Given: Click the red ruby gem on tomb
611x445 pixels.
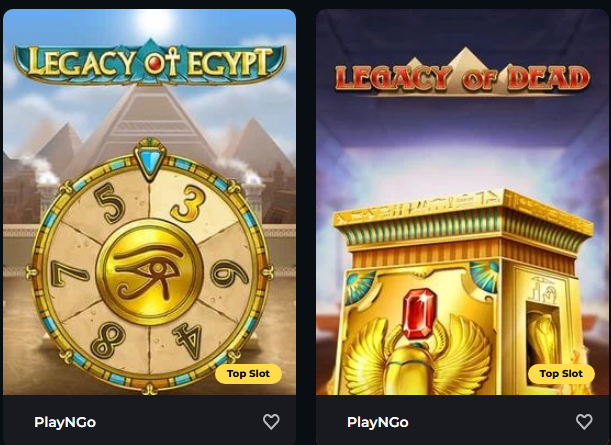Looking at the screenshot, I should pyautogui.click(x=419, y=313).
